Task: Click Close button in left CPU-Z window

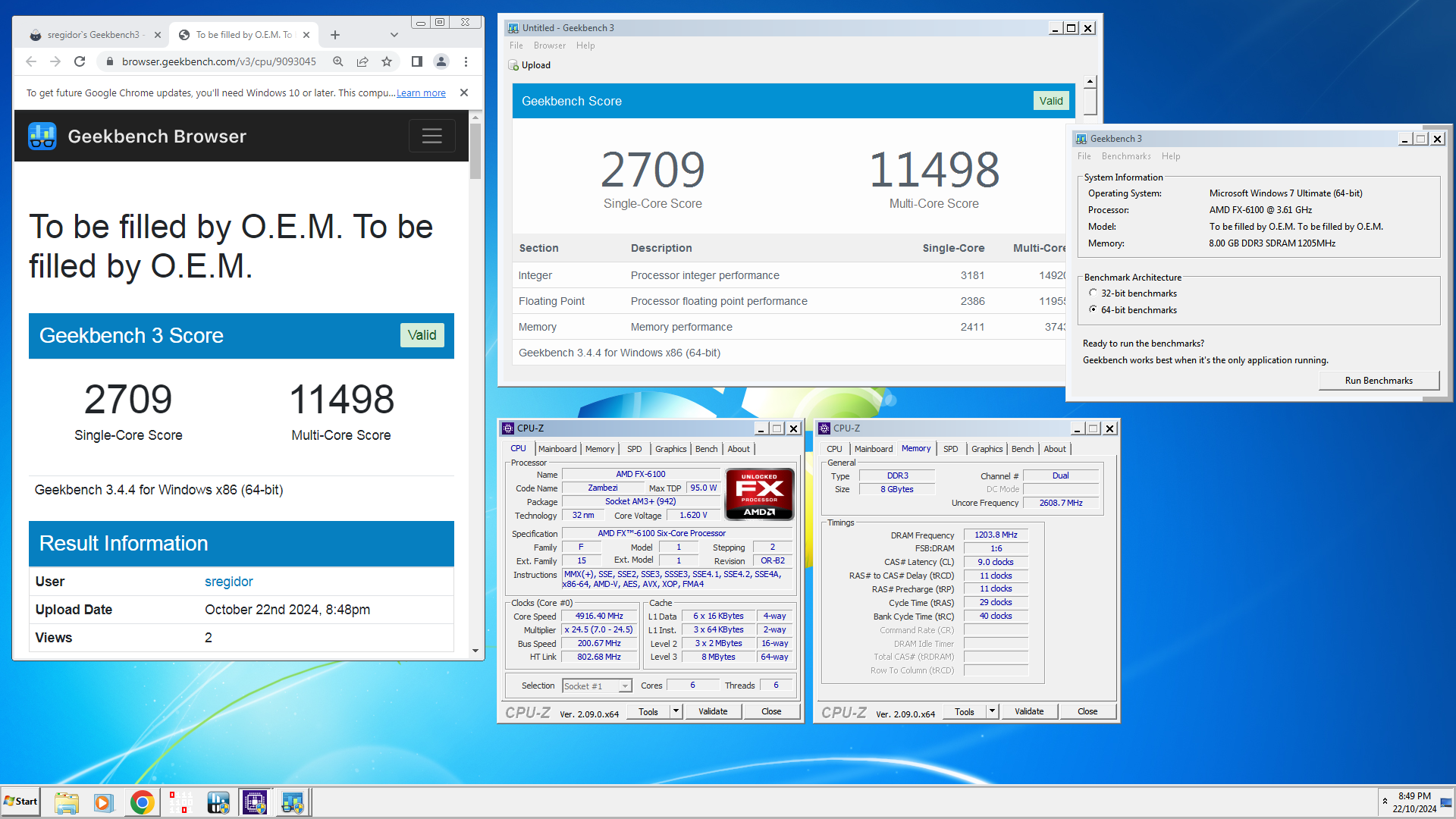Action: click(x=771, y=711)
